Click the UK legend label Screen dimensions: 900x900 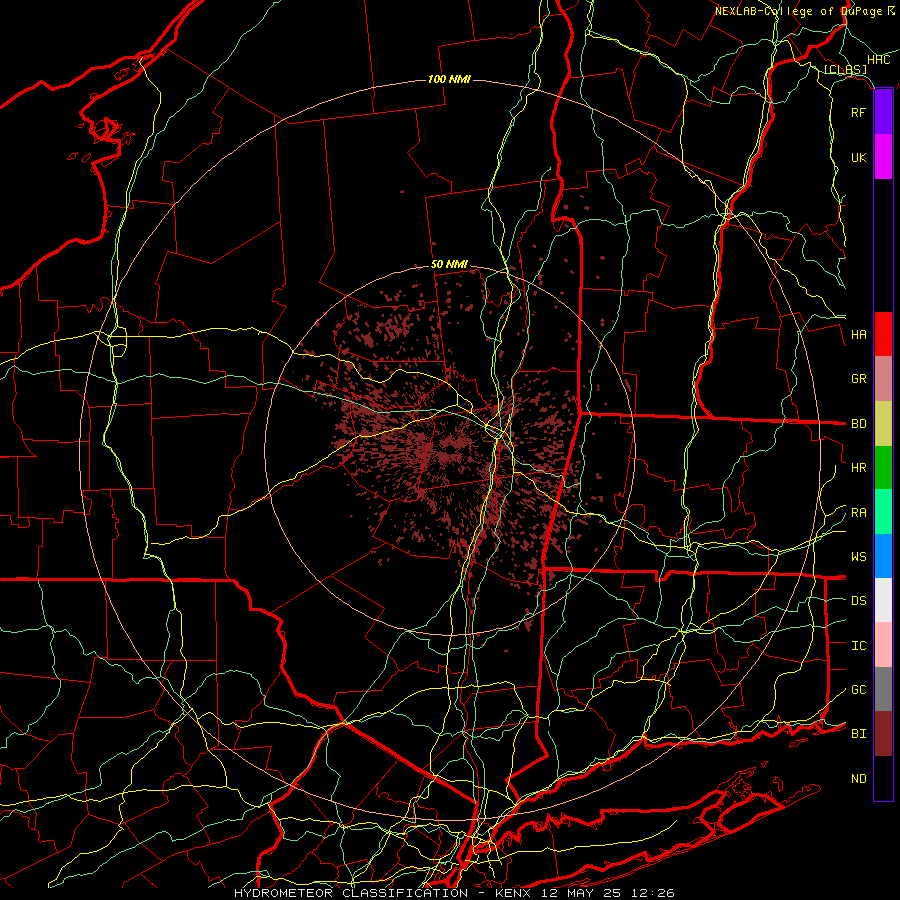point(858,157)
